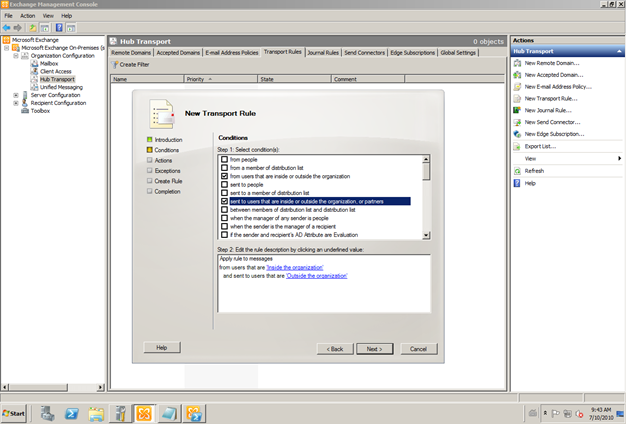The width and height of the screenshot is (626, 424).
Task: Click the Refresh icon in Actions pane
Action: pyautogui.click(x=517, y=171)
